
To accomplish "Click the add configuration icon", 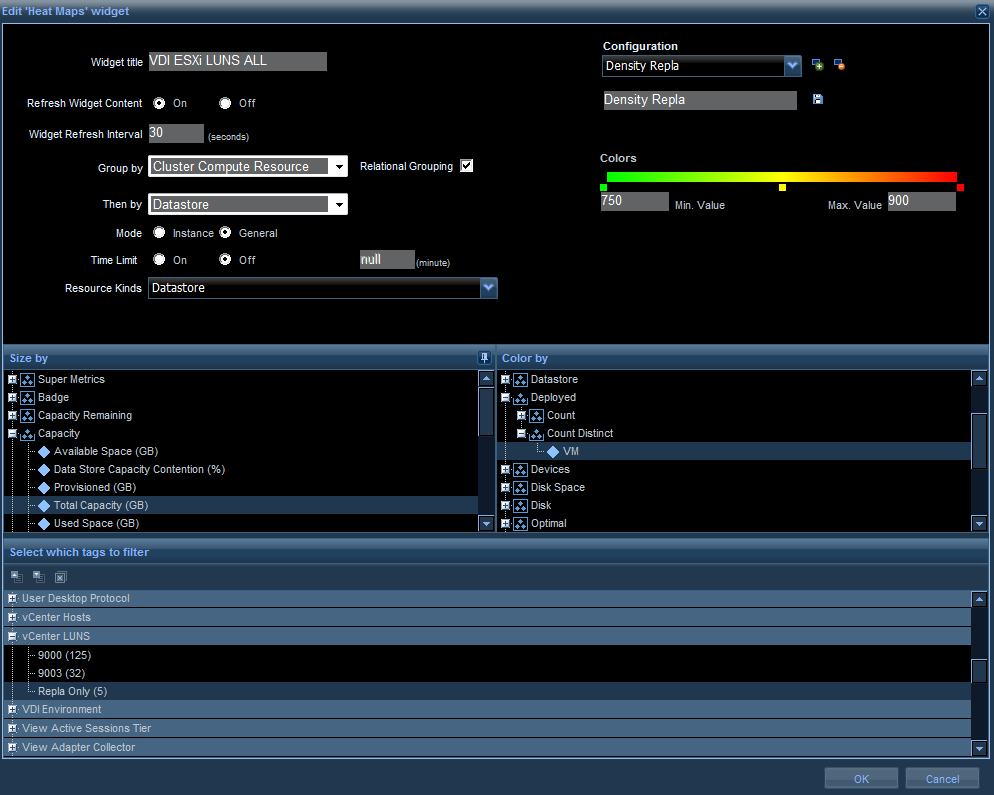I will pyautogui.click(x=817, y=66).
